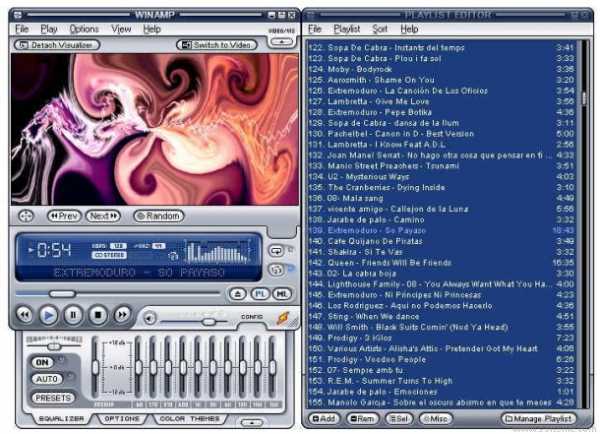The width and height of the screenshot is (600, 434).
Task: Select Pachelbel - Canon in D entry
Action: [x=441, y=134]
